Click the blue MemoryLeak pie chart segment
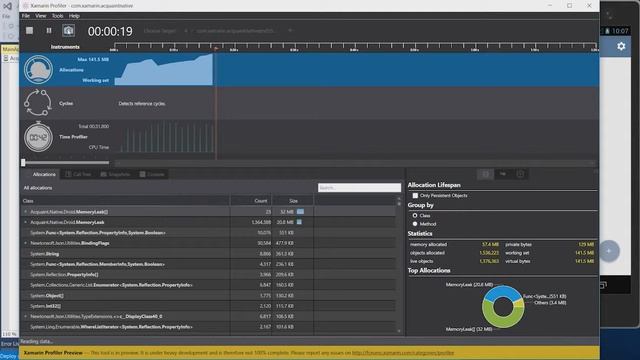640x360 pixels. tap(502, 291)
